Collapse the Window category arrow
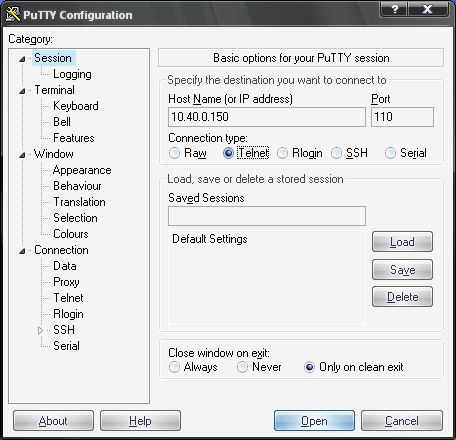This screenshot has height=440, width=456. pyautogui.click(x=22, y=155)
